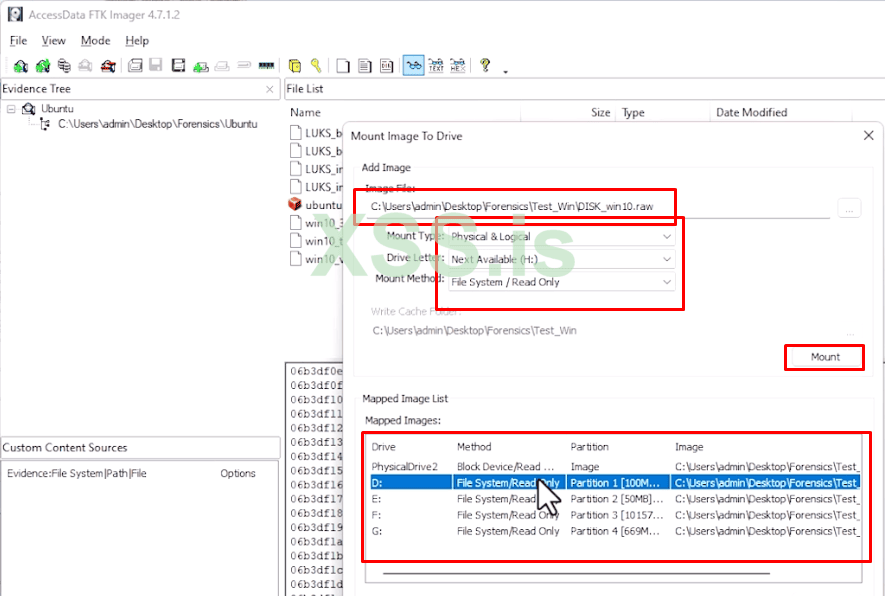Screen dimensions: 885x596
Task: Click the Partition column header in Mapped Images
Action: tap(589, 447)
